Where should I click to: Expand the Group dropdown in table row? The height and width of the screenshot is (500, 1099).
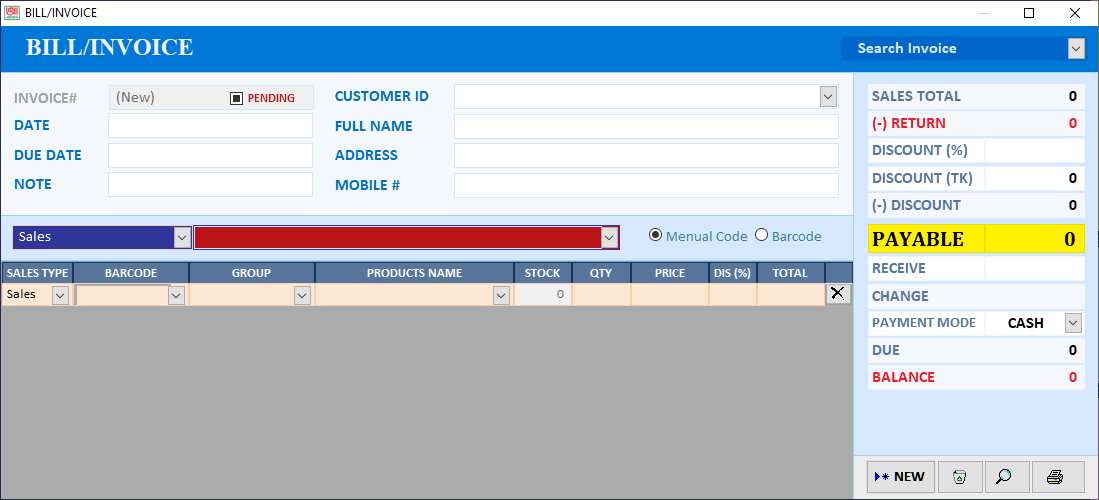302,296
